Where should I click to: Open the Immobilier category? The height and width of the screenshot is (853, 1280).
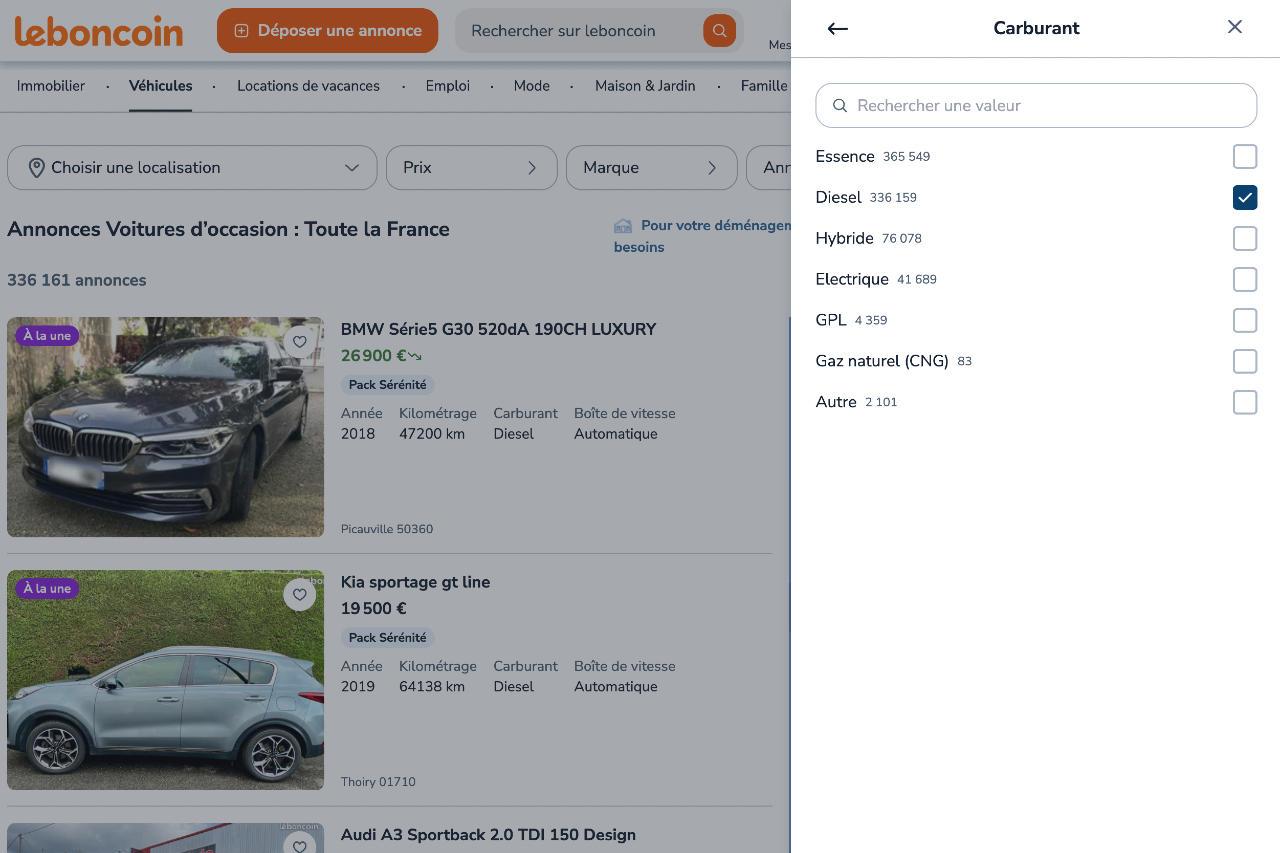pyautogui.click(x=51, y=86)
